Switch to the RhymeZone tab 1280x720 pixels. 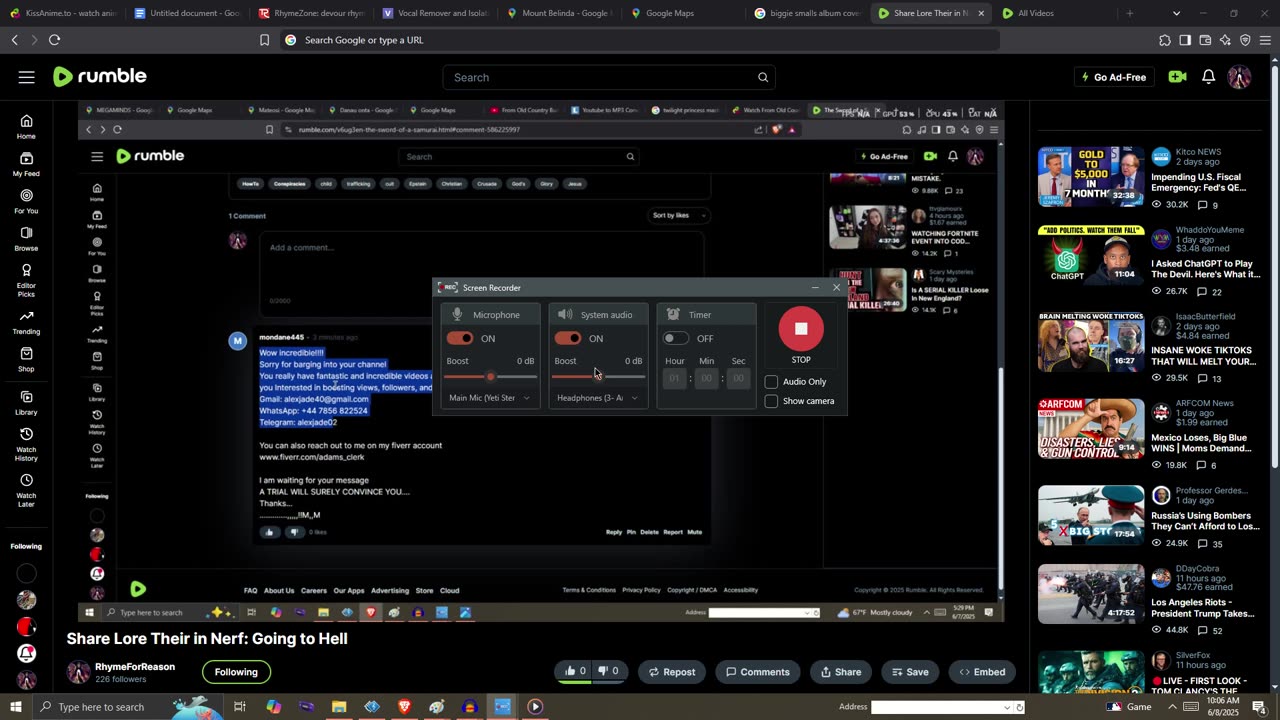311,13
